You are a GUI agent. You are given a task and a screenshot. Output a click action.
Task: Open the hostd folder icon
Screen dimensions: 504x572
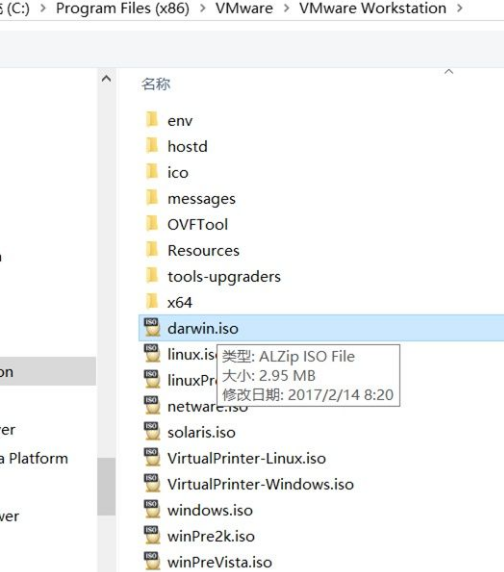(x=152, y=146)
